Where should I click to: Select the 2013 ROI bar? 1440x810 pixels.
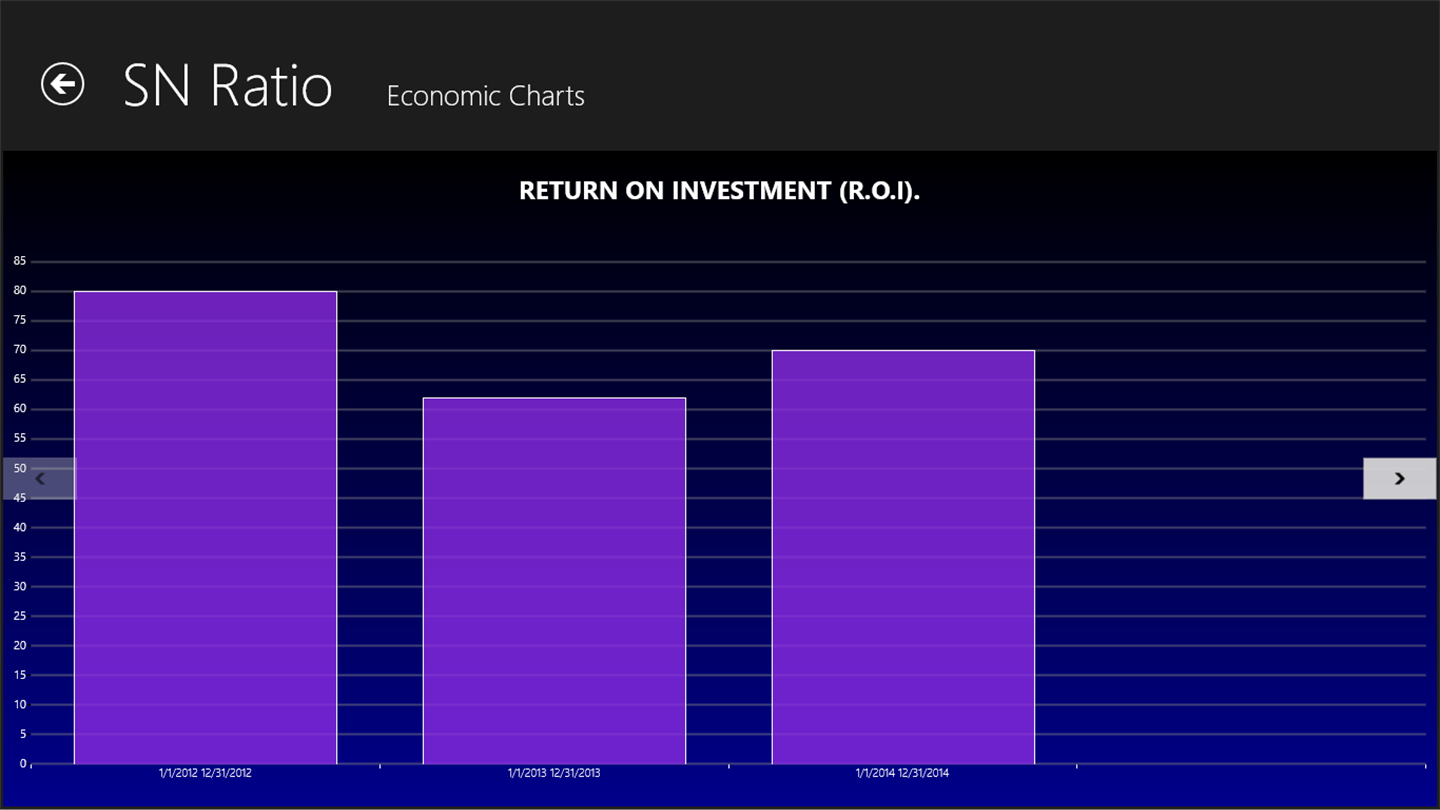click(x=554, y=580)
